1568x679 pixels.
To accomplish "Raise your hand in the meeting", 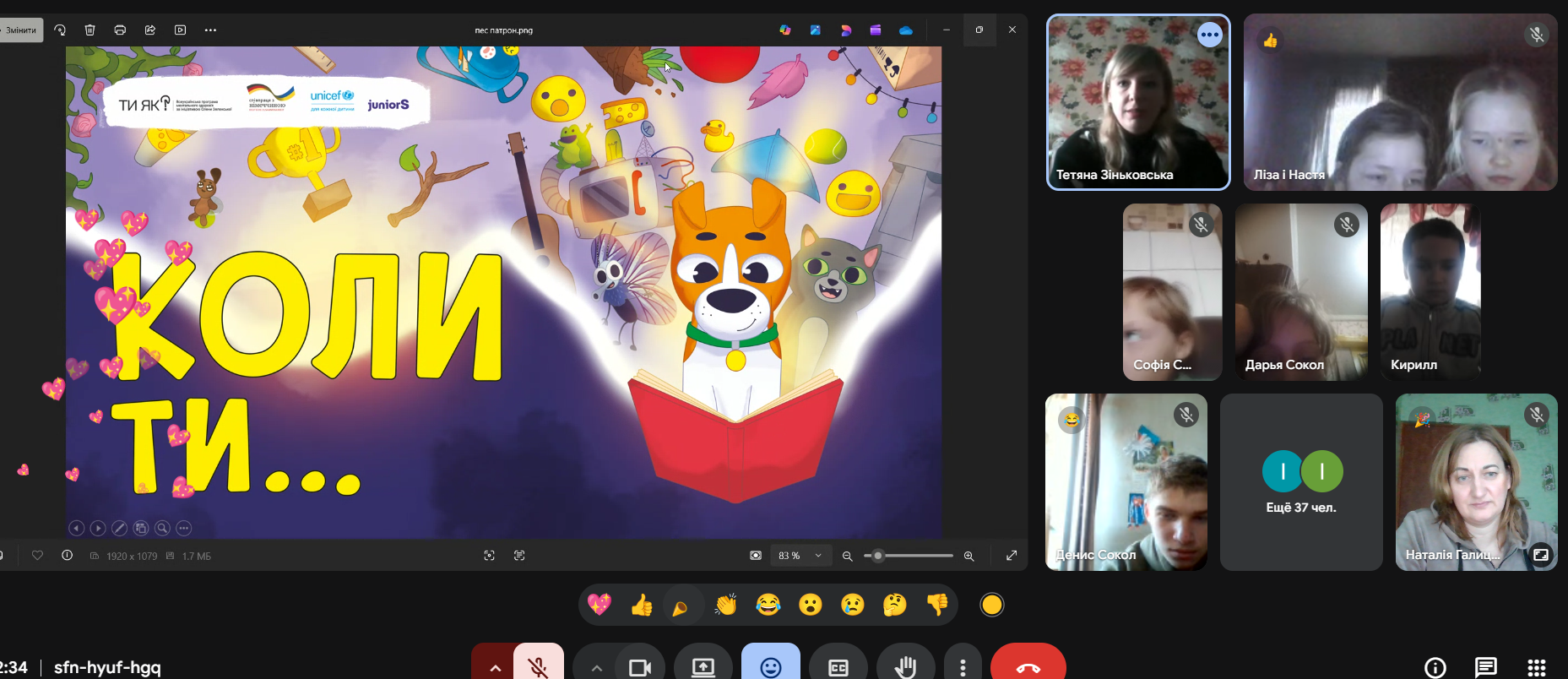I will click(x=905, y=666).
